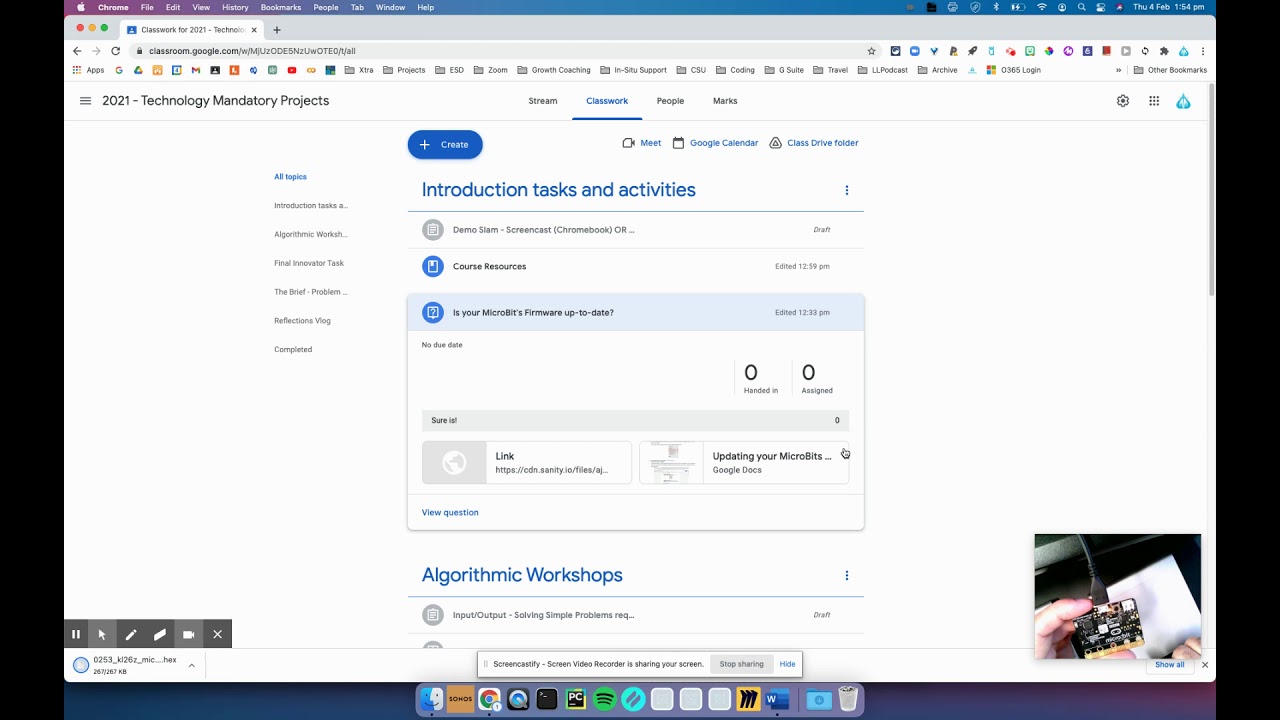
Task: Click the Google Calendar icon
Action: coord(678,143)
